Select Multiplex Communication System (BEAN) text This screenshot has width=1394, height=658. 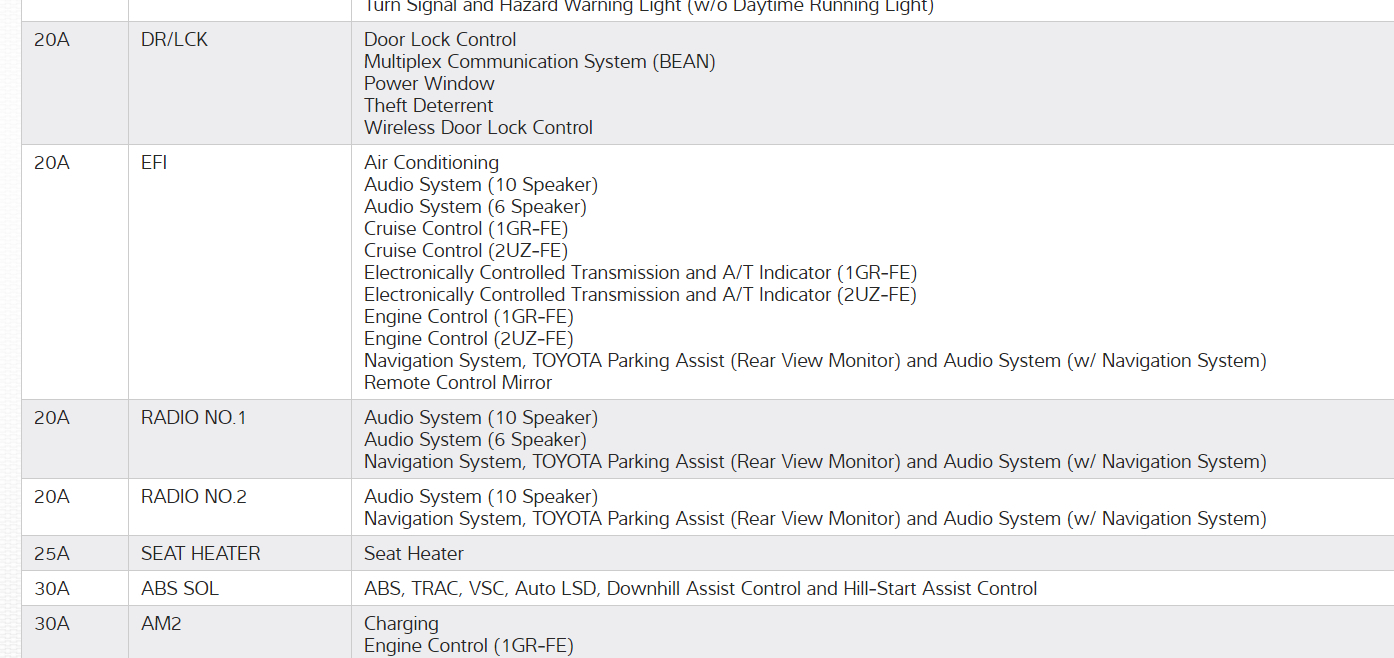(539, 62)
